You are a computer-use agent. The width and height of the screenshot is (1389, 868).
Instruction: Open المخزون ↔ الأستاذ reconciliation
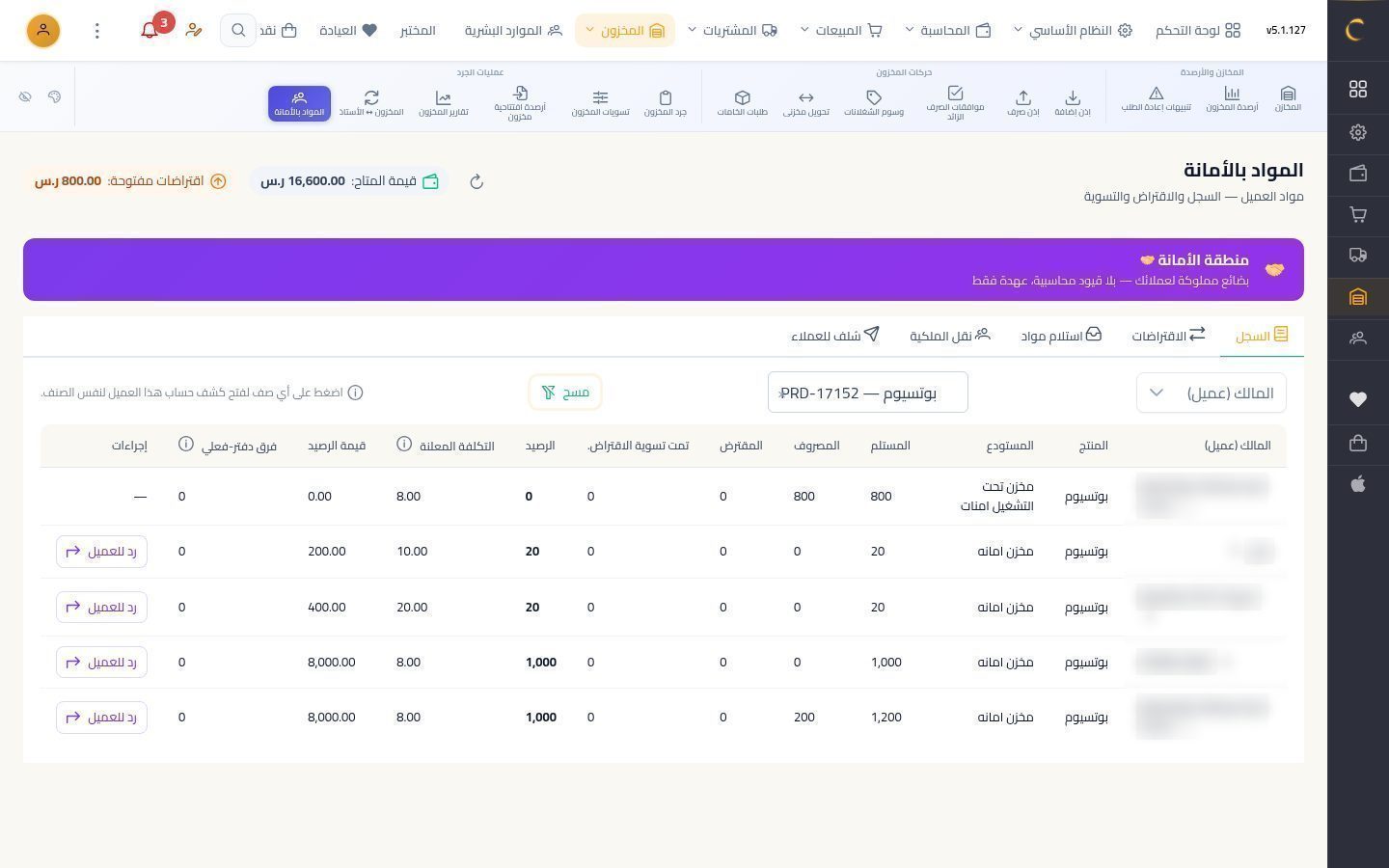point(371,102)
